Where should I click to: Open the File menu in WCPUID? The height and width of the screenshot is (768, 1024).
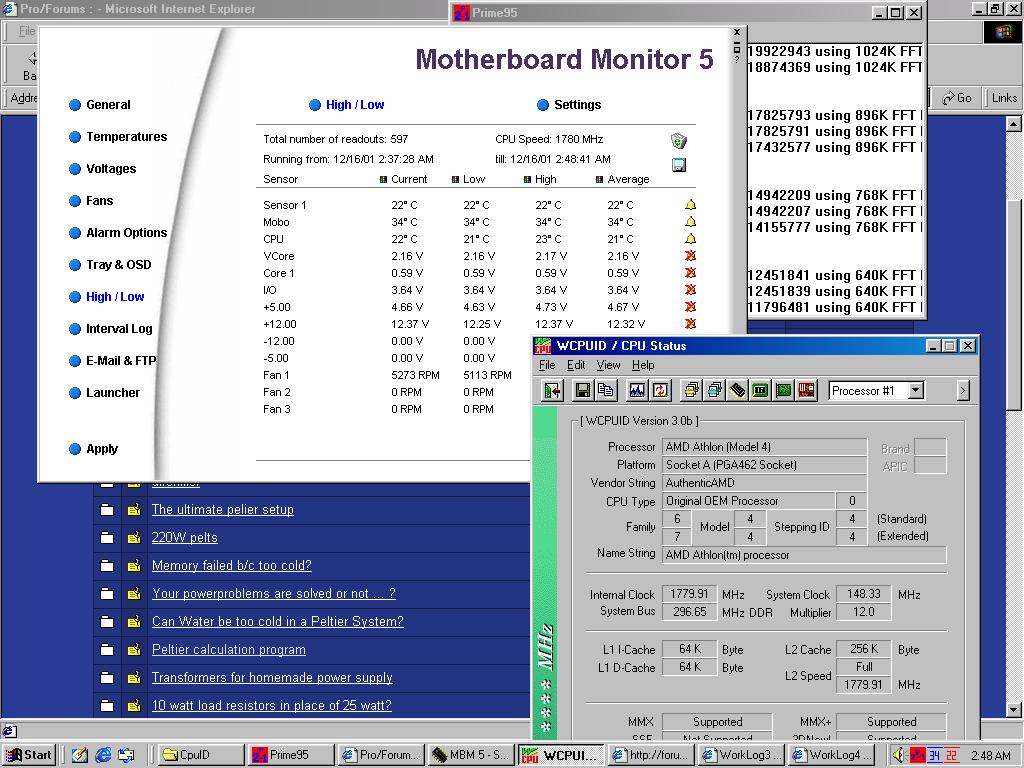tap(547, 365)
